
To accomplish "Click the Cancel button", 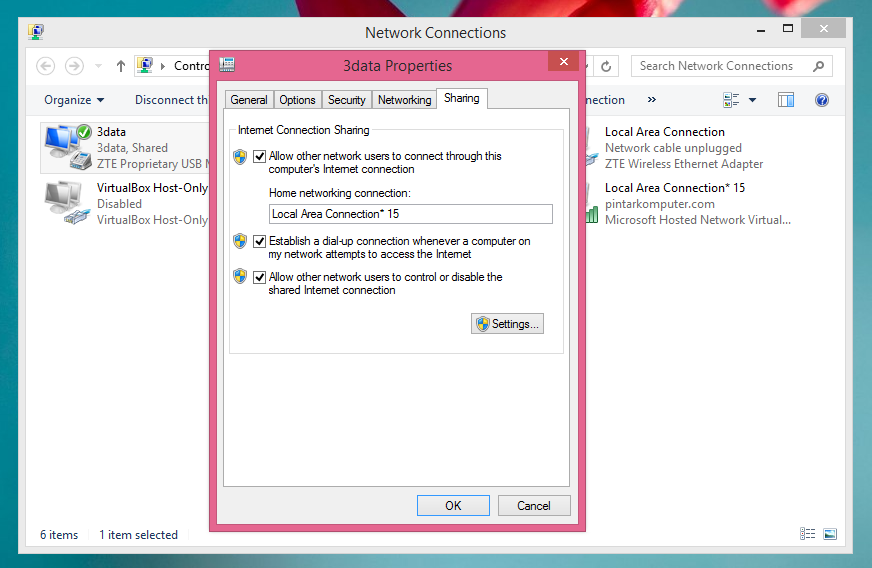I will (534, 506).
